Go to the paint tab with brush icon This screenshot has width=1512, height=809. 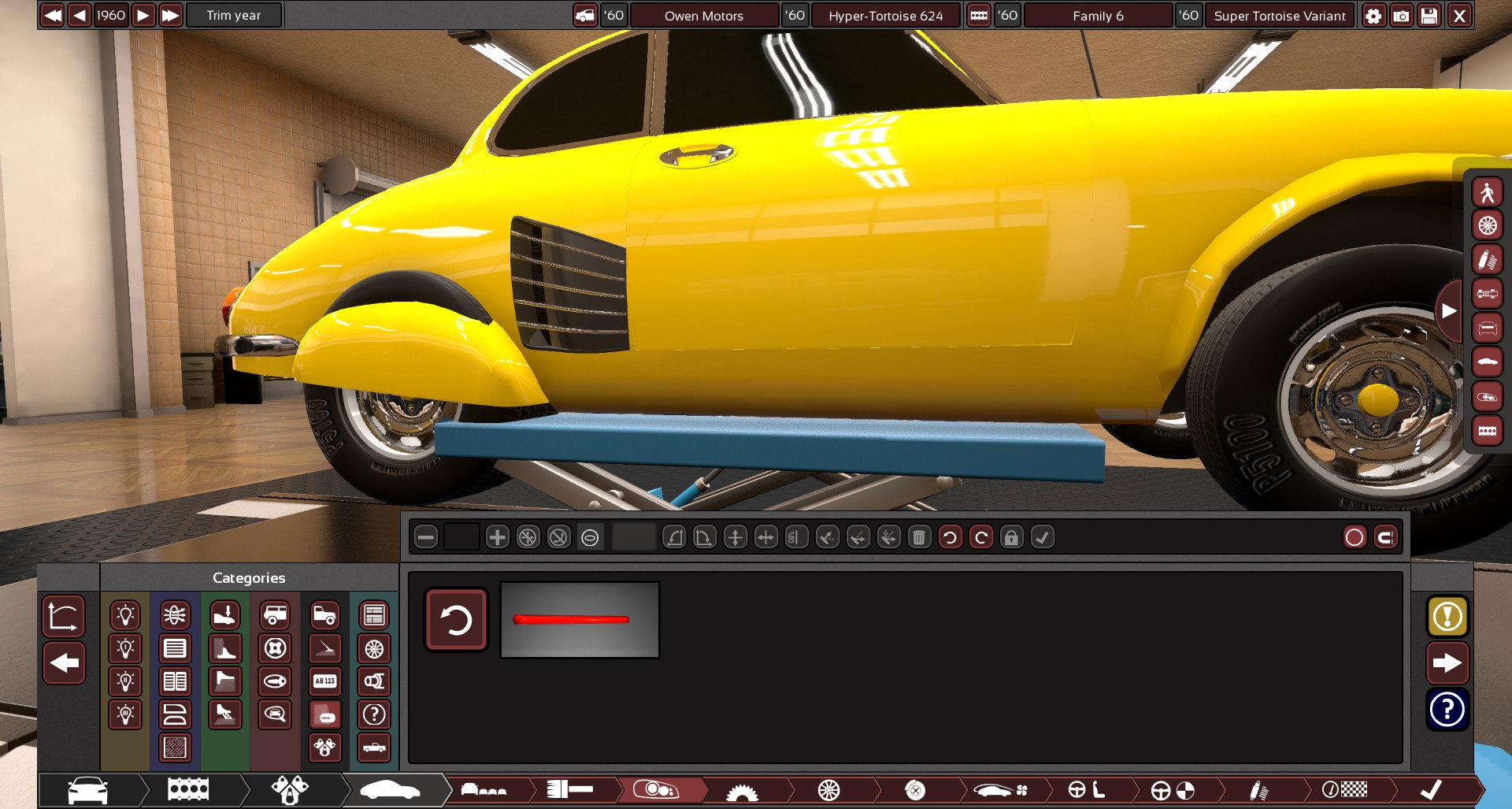(1258, 790)
